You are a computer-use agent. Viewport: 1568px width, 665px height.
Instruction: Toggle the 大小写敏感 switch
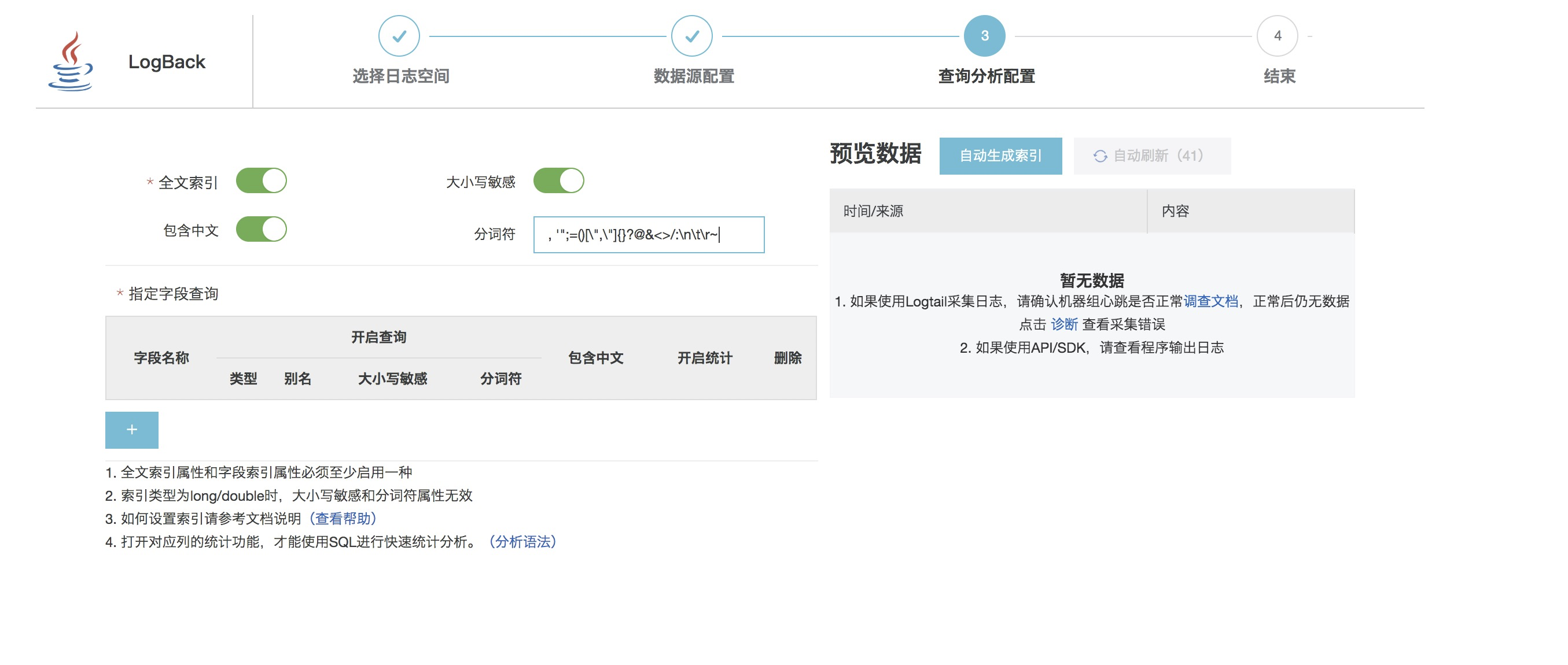point(558,180)
